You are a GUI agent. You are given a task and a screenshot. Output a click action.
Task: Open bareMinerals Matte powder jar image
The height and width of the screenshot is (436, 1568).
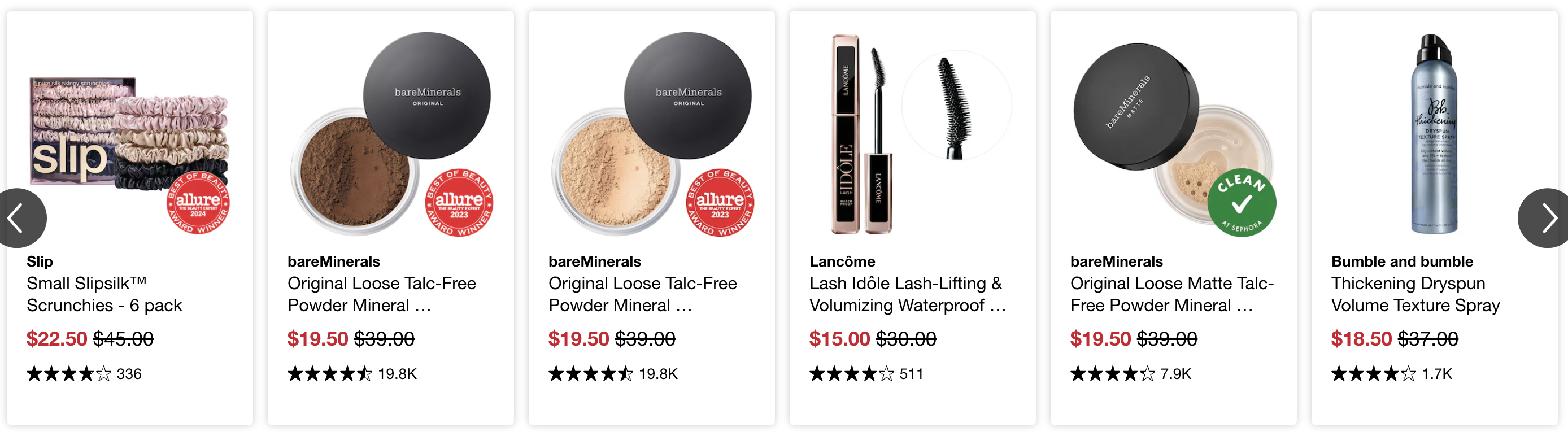1174,139
